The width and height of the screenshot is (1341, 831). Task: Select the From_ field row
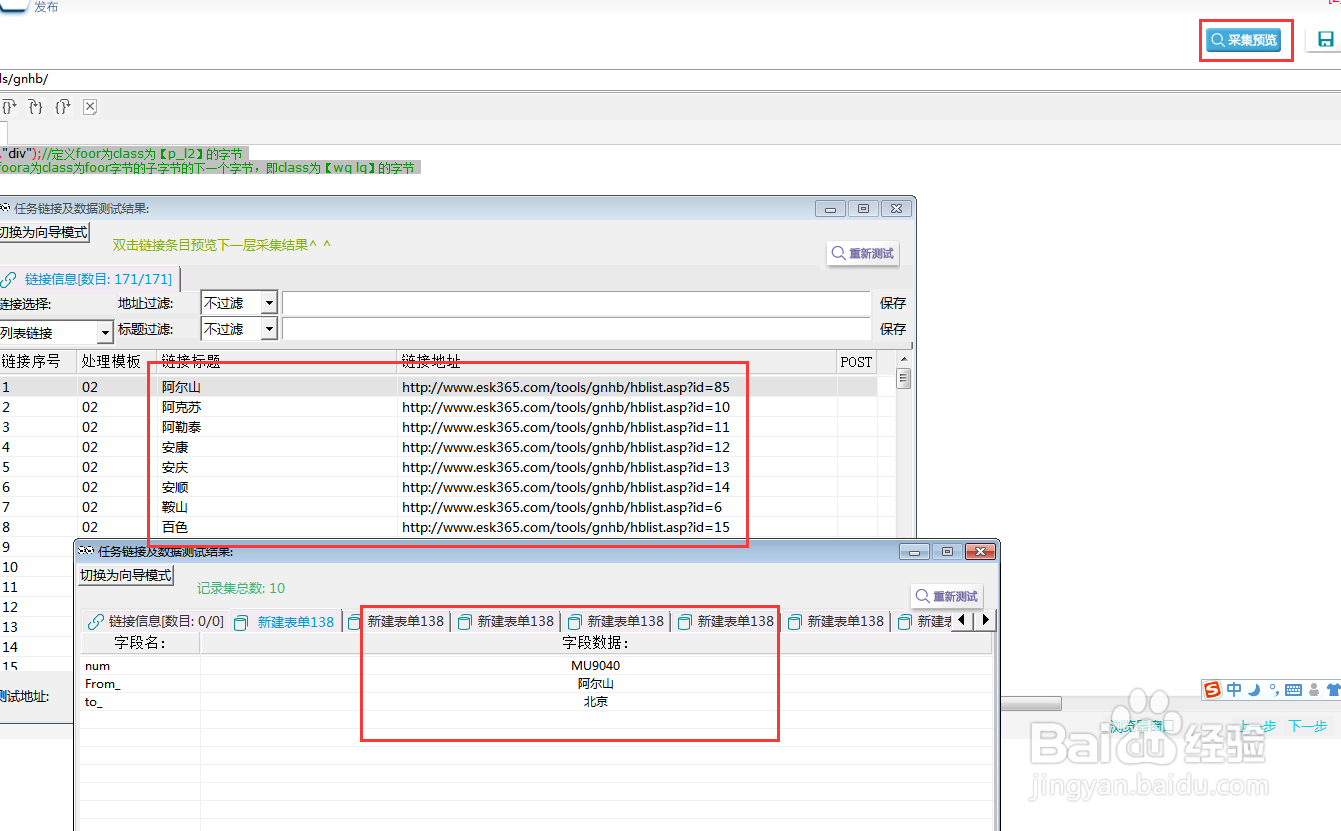point(537,684)
